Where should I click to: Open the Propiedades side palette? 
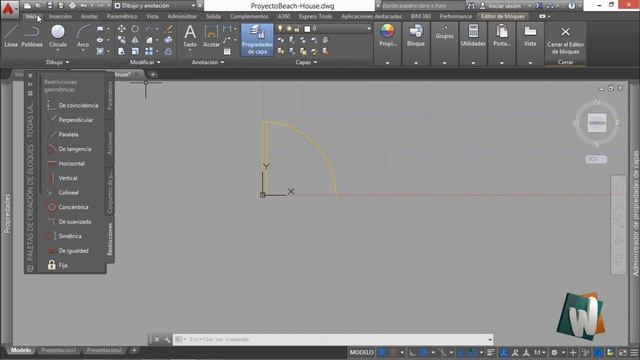coord(7,213)
